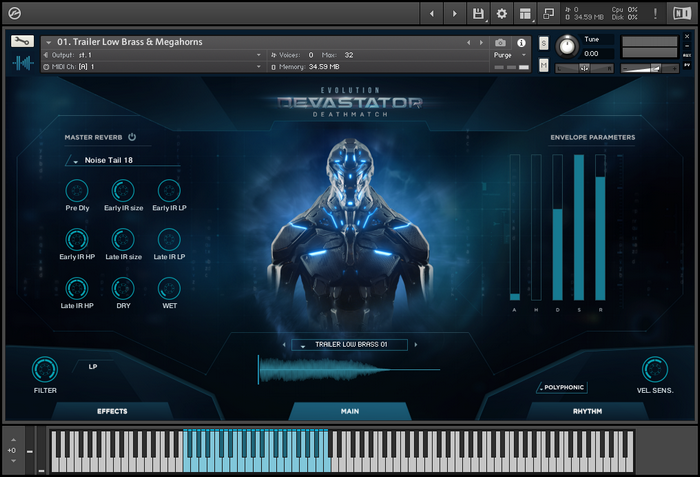Viewport: 700px width, 477px height.
Task: Click the FILTER knob
Action: [45, 369]
